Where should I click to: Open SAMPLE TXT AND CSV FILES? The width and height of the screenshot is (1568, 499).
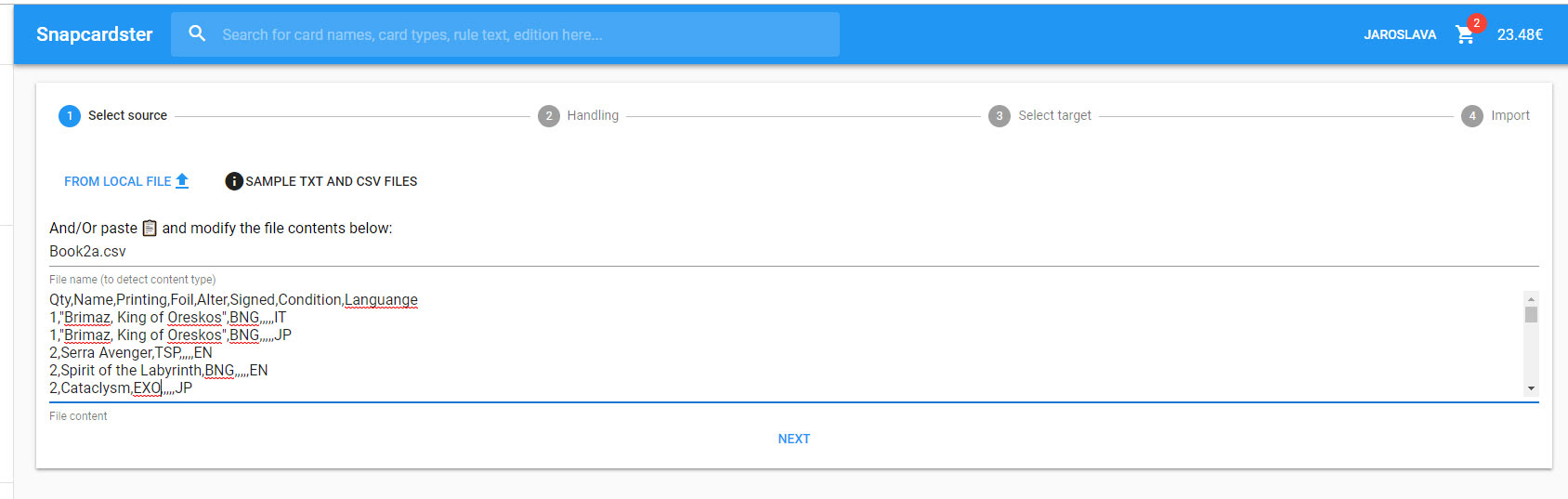(x=321, y=181)
